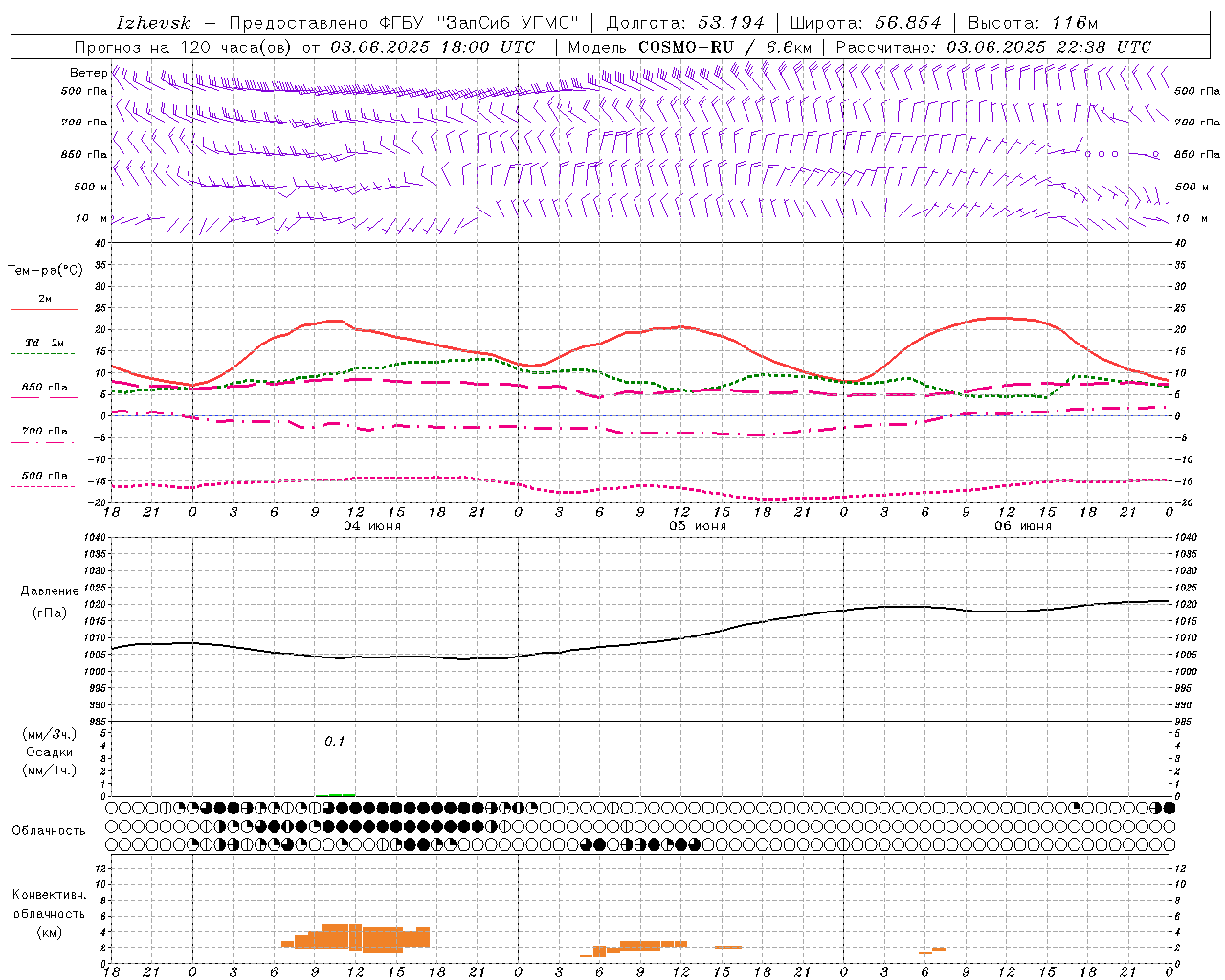This screenshot has width=1225, height=980.
Task: Click the "Конвективн." label
Action: pyautogui.click(x=49, y=895)
